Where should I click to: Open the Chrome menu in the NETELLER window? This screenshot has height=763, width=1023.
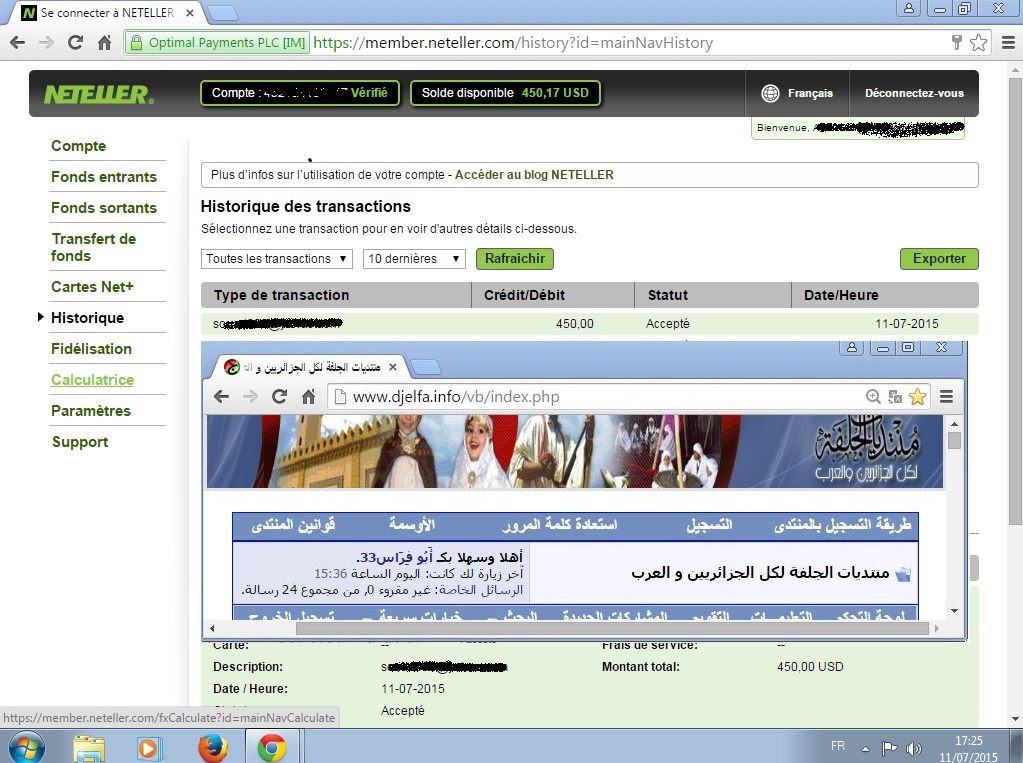coord(1008,43)
